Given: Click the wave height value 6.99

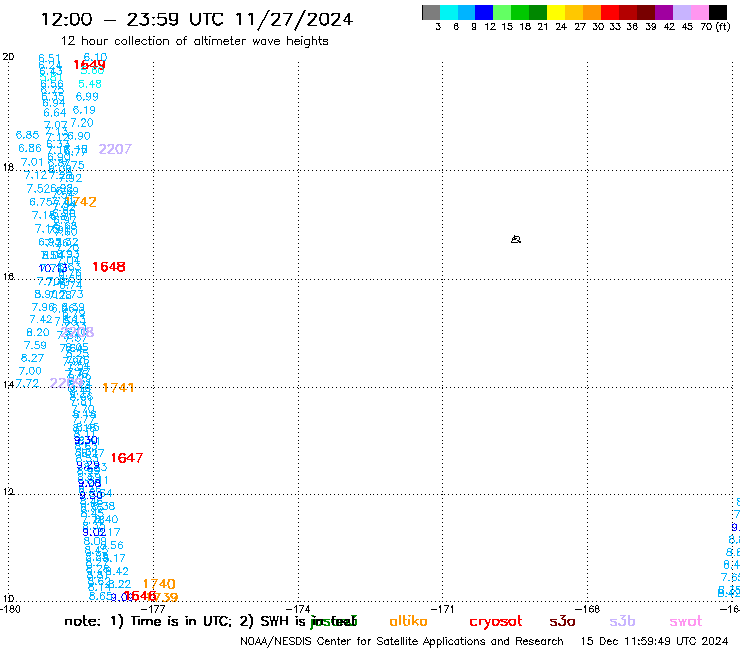Looking at the screenshot, I should point(87,97).
